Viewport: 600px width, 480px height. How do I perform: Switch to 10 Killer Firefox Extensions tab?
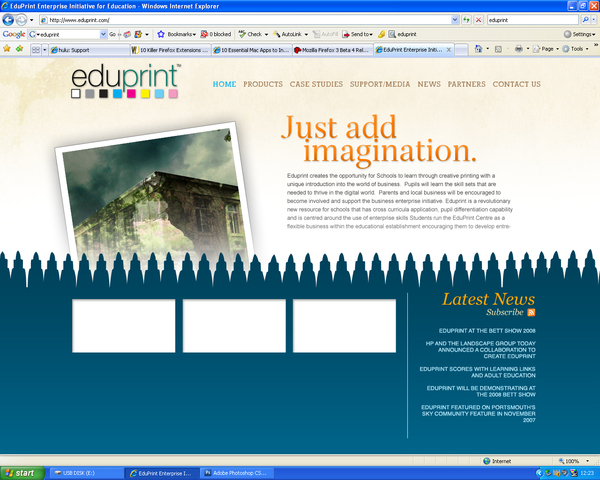click(170, 50)
